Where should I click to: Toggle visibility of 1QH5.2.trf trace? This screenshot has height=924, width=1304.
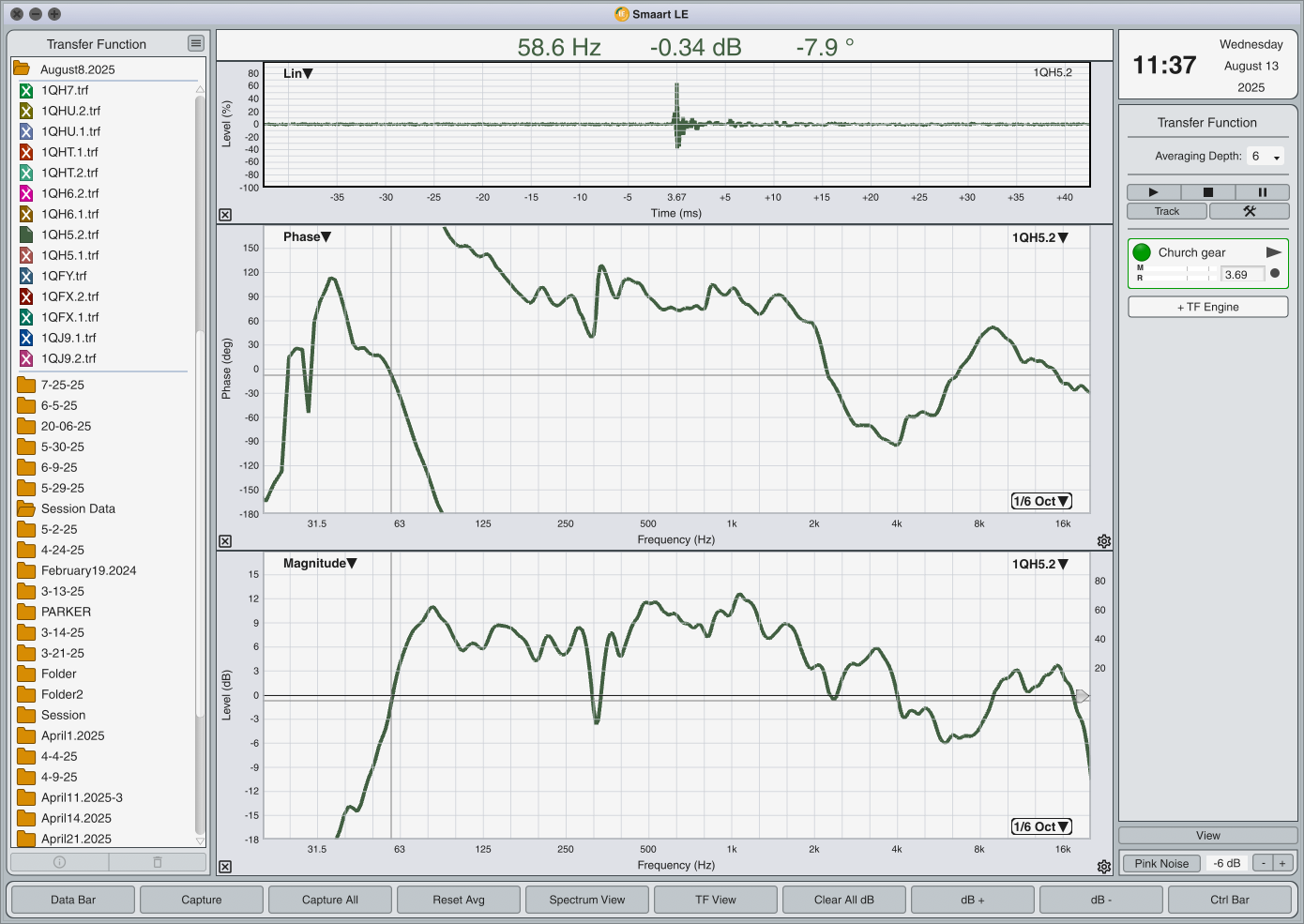click(26, 235)
